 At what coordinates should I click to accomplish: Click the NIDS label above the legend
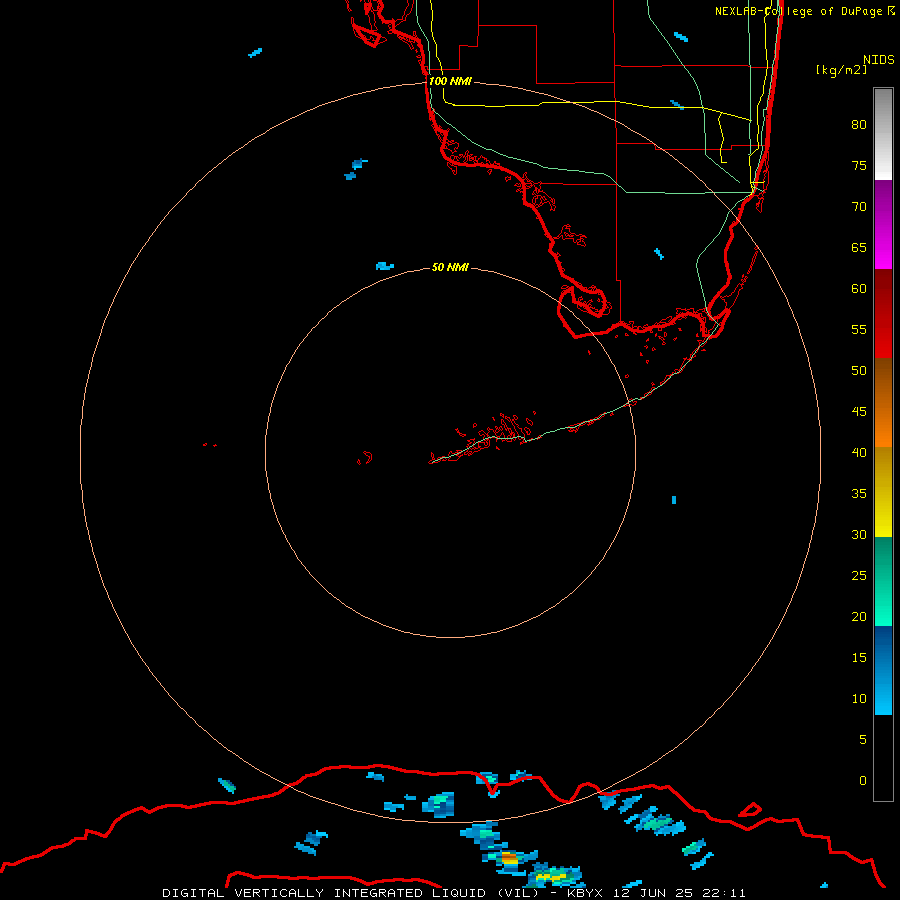879,59
